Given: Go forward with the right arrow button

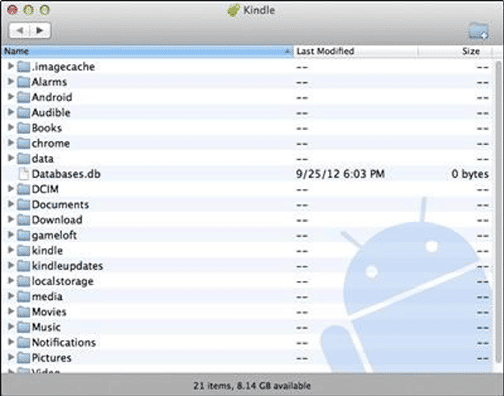Looking at the screenshot, I should coord(40,30).
